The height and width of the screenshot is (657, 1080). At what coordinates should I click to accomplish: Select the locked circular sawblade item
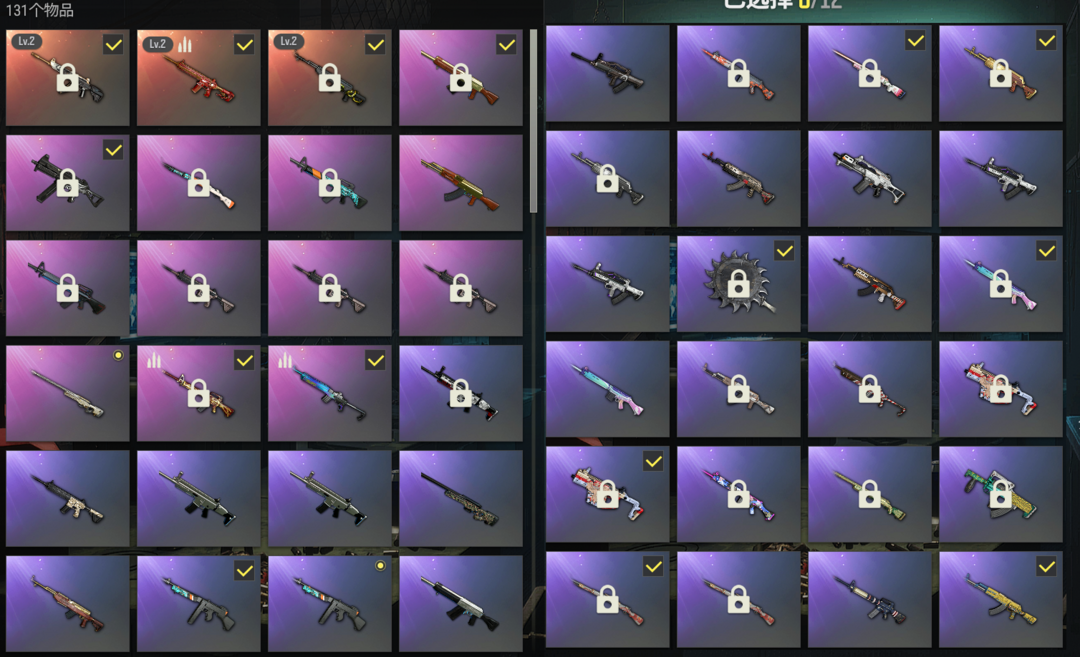[738, 284]
